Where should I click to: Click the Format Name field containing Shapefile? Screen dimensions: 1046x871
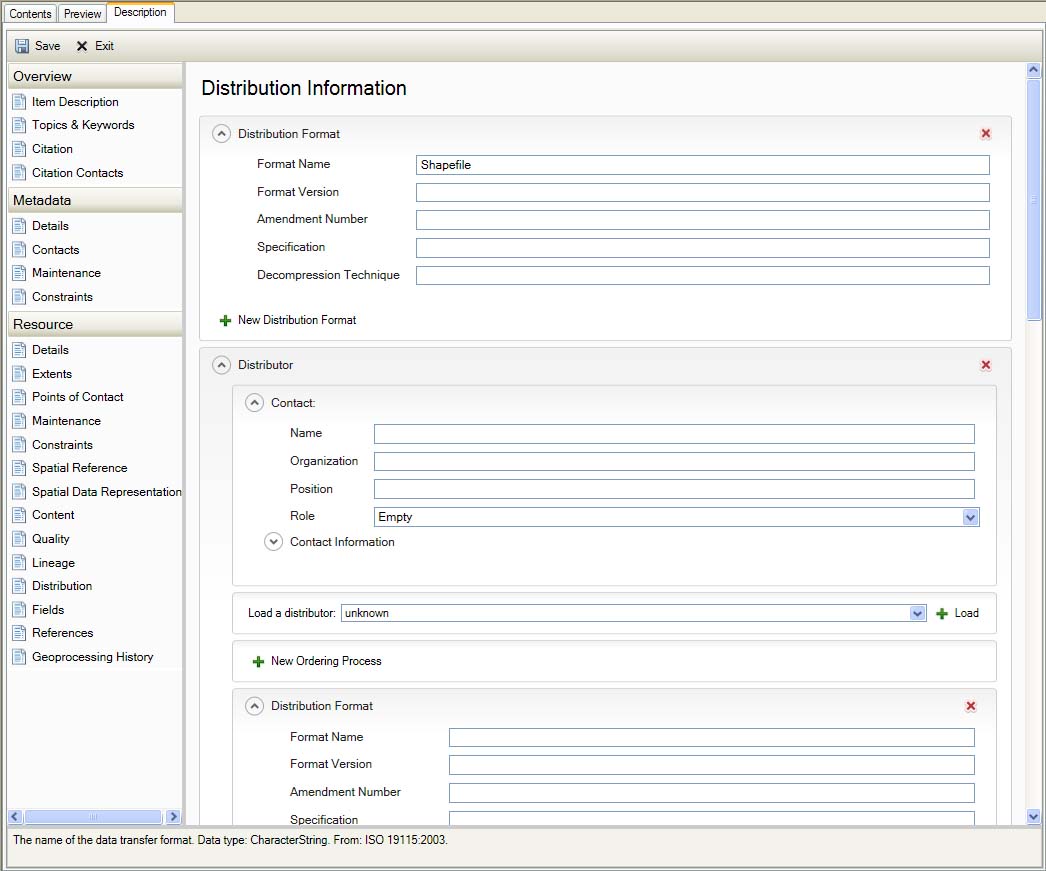click(x=702, y=165)
